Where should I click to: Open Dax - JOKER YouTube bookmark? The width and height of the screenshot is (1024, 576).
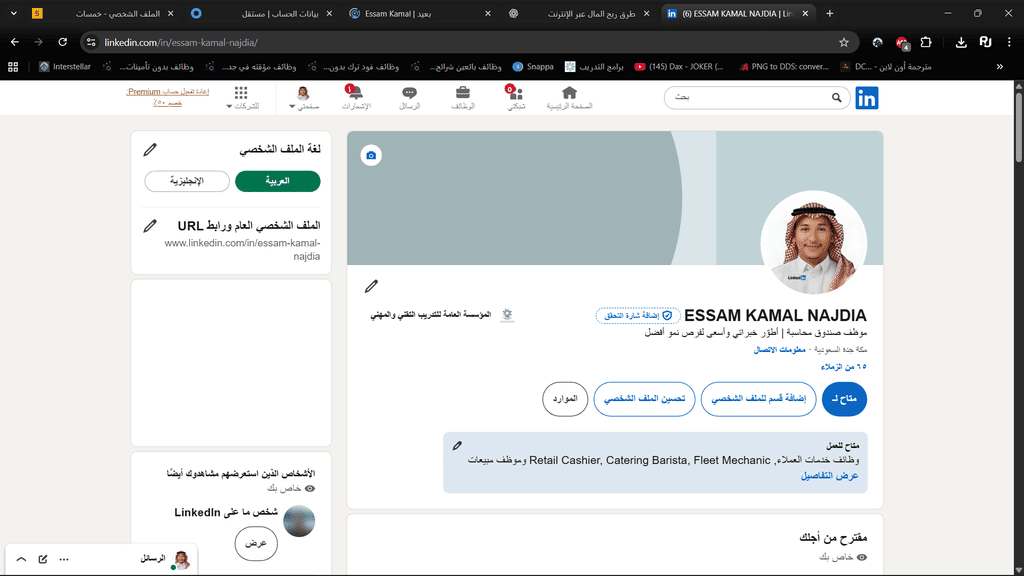coord(679,67)
